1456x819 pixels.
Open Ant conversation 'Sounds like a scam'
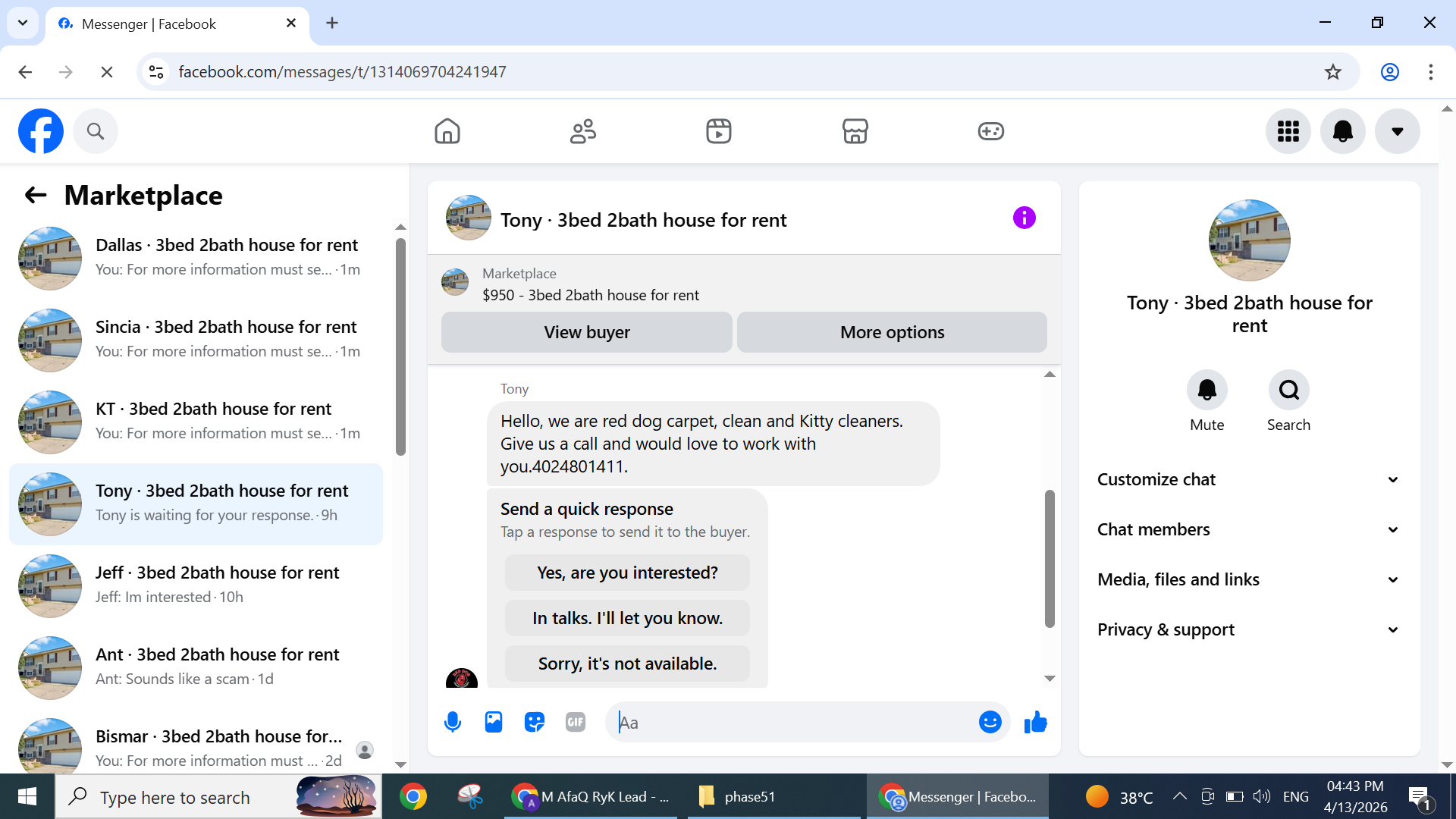pos(196,667)
